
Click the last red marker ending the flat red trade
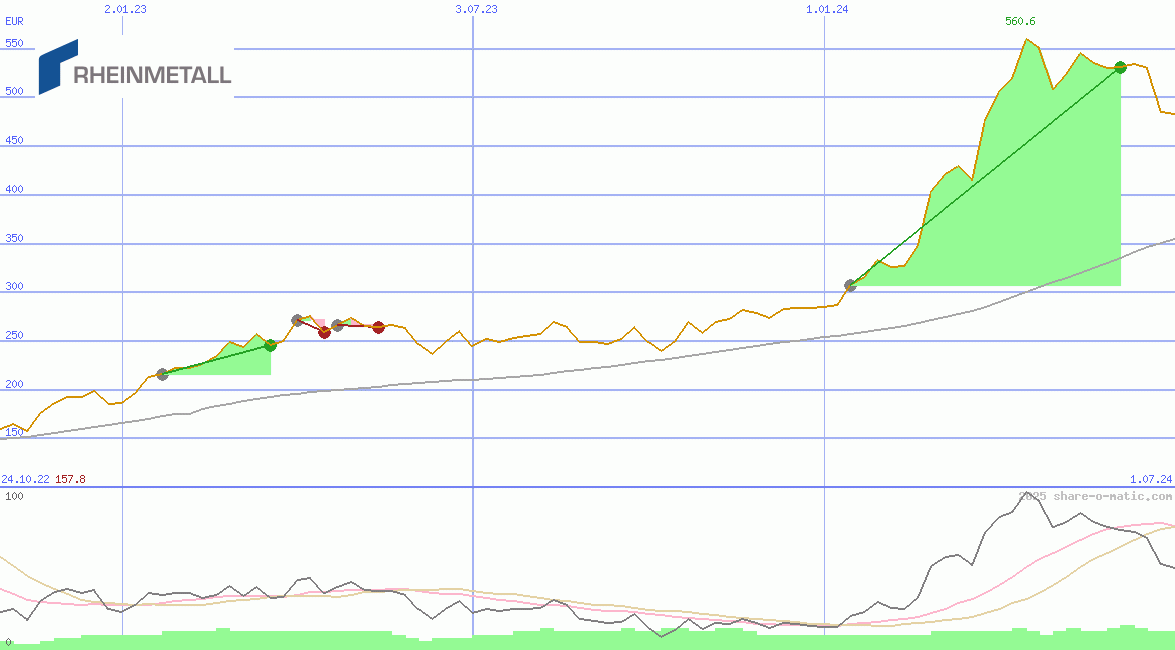[378, 327]
